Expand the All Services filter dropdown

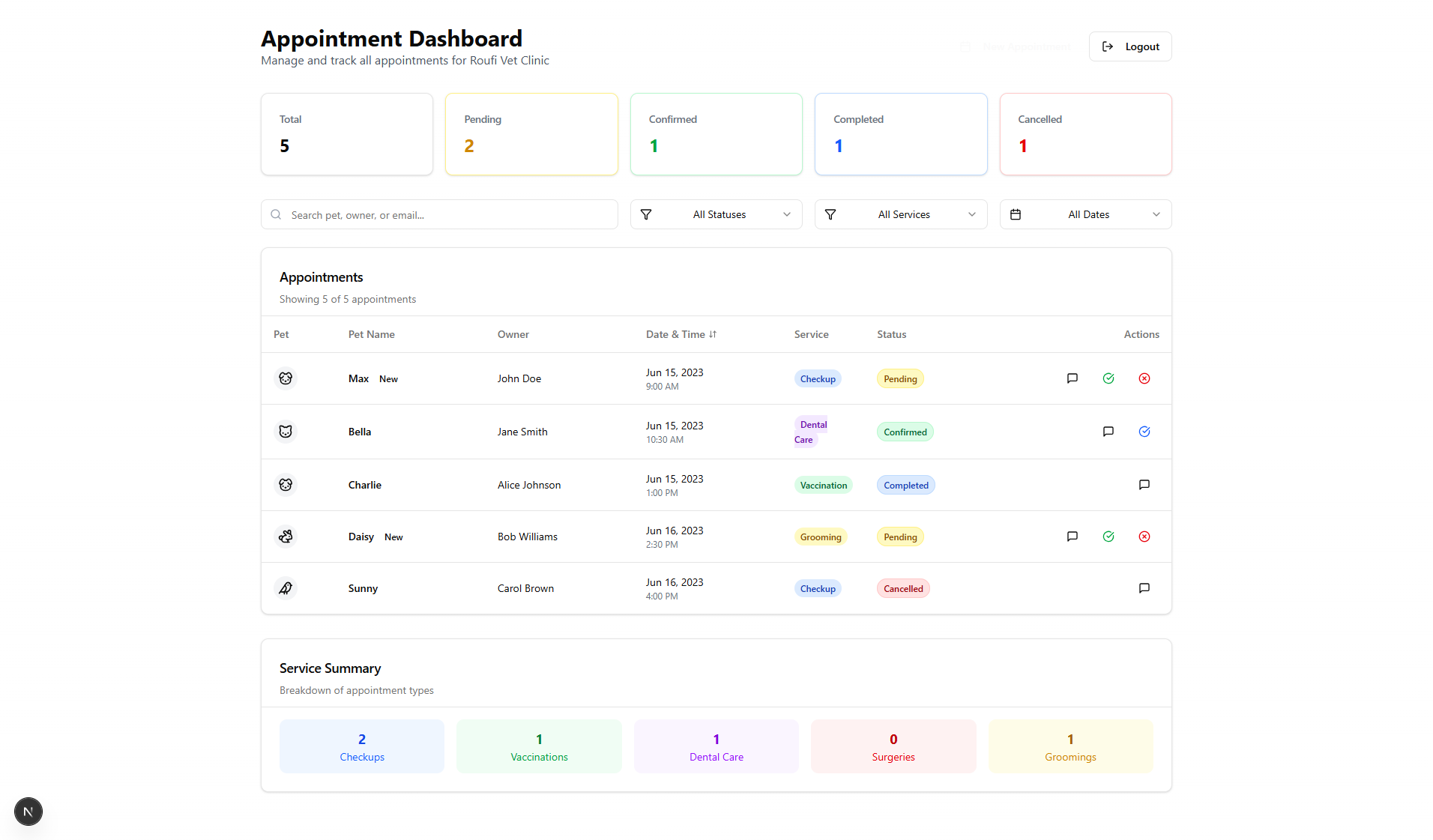(901, 214)
